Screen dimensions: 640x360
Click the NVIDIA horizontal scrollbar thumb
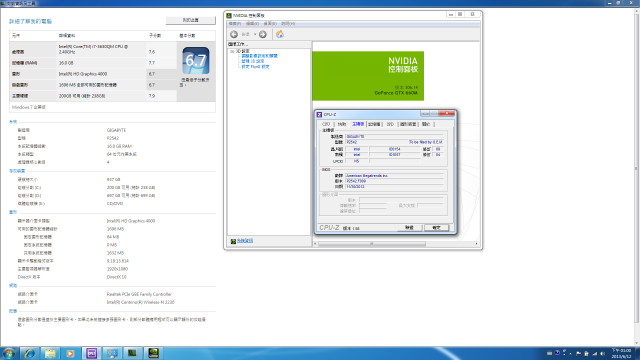371,244
